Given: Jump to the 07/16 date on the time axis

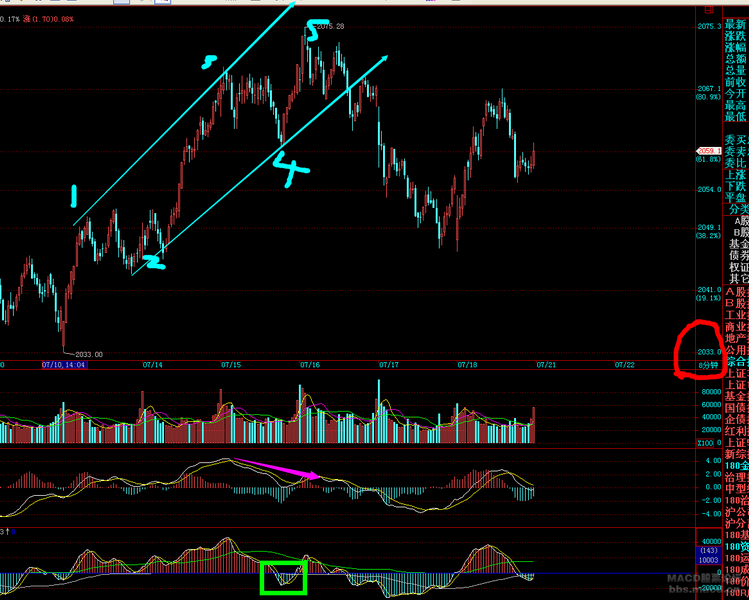Looking at the screenshot, I should point(309,365).
